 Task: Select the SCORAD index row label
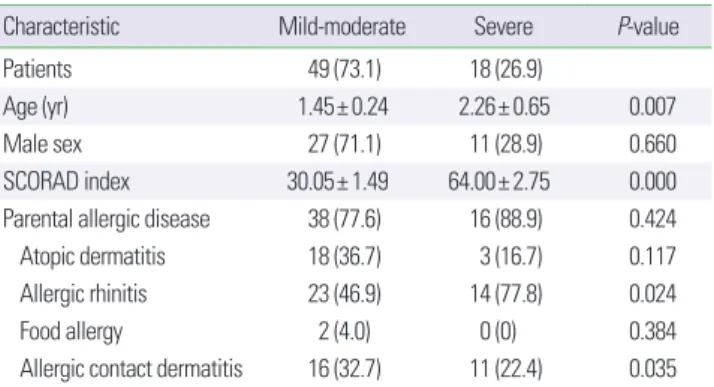click(66, 182)
